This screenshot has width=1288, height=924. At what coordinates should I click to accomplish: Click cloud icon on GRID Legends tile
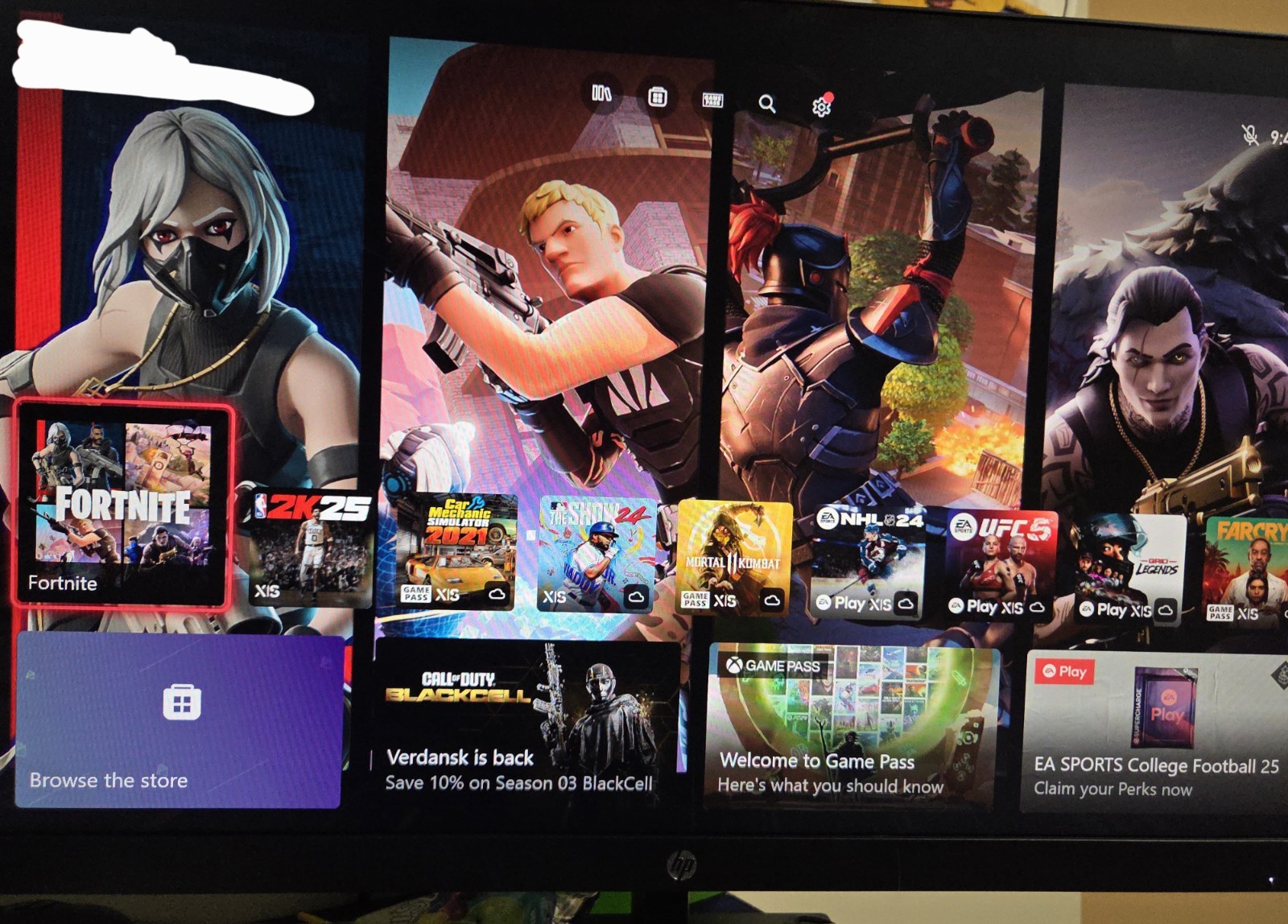1165,610
